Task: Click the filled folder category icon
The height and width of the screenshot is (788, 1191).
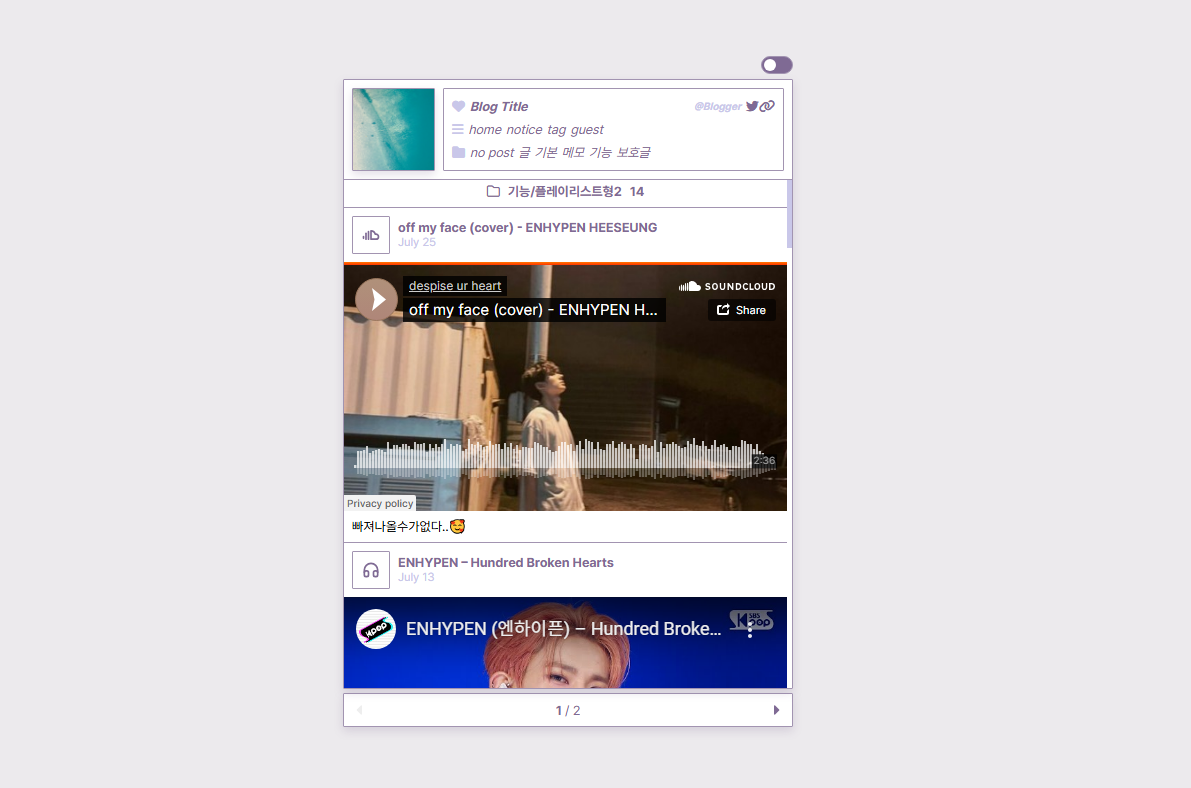Action: [x=459, y=152]
